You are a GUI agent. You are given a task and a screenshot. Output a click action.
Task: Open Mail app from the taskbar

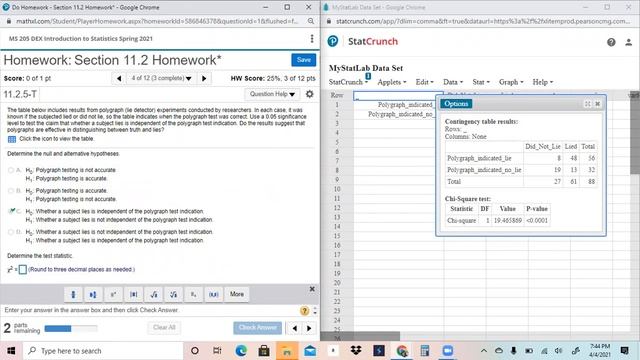tap(310, 351)
